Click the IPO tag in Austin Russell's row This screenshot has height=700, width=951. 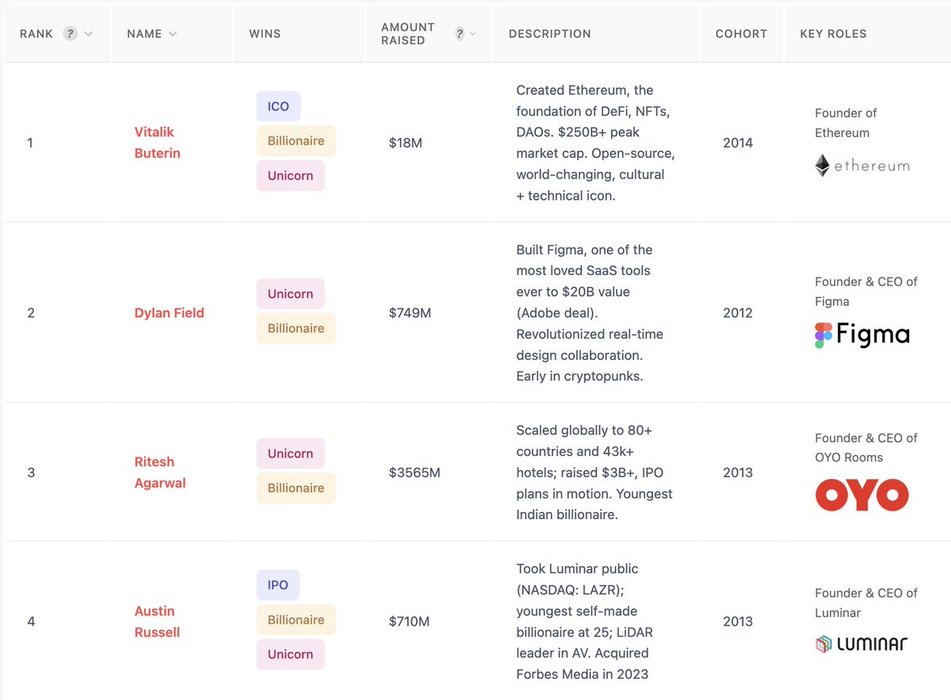278,585
